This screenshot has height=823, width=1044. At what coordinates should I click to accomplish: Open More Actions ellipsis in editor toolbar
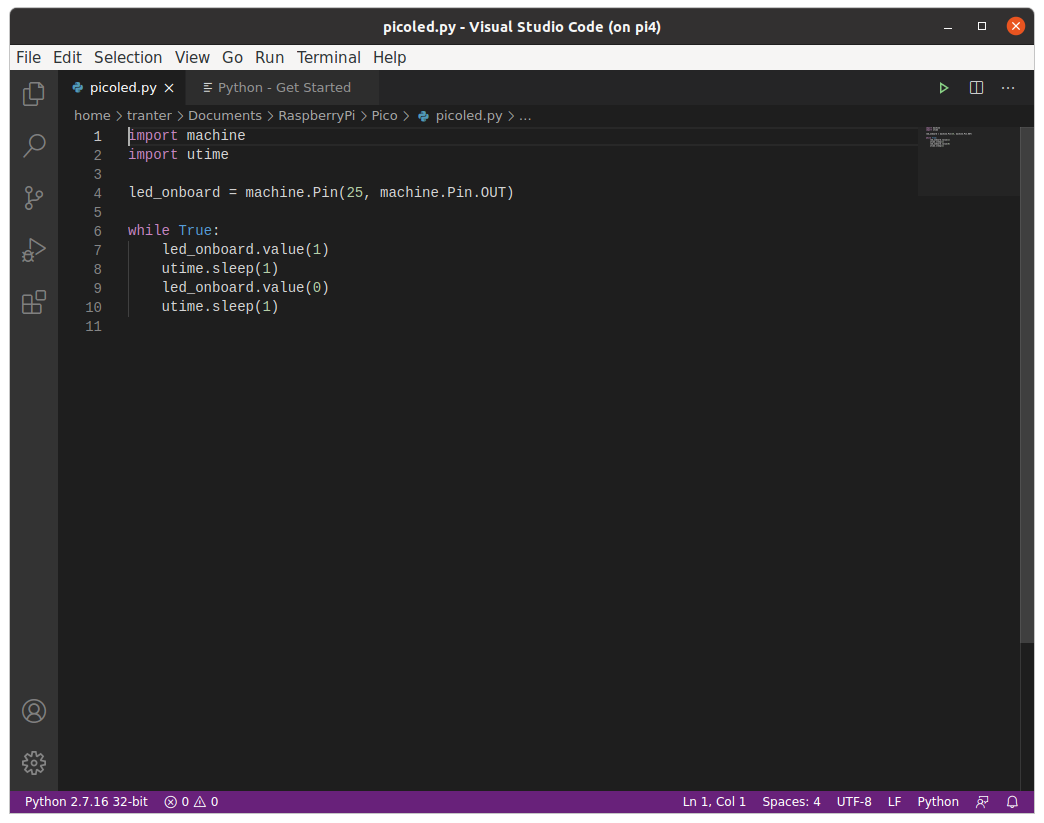click(1008, 88)
